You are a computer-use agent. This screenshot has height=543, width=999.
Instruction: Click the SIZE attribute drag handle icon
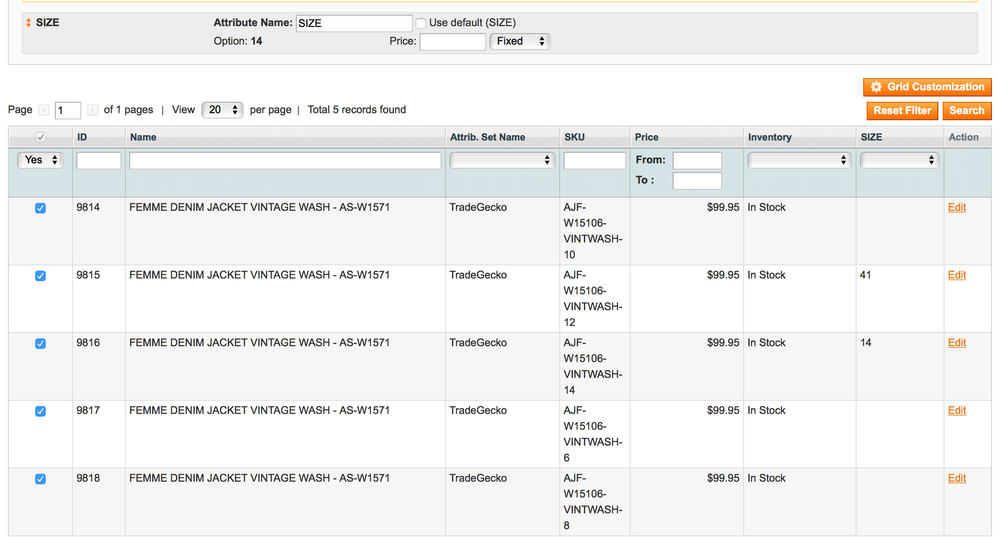coord(28,23)
